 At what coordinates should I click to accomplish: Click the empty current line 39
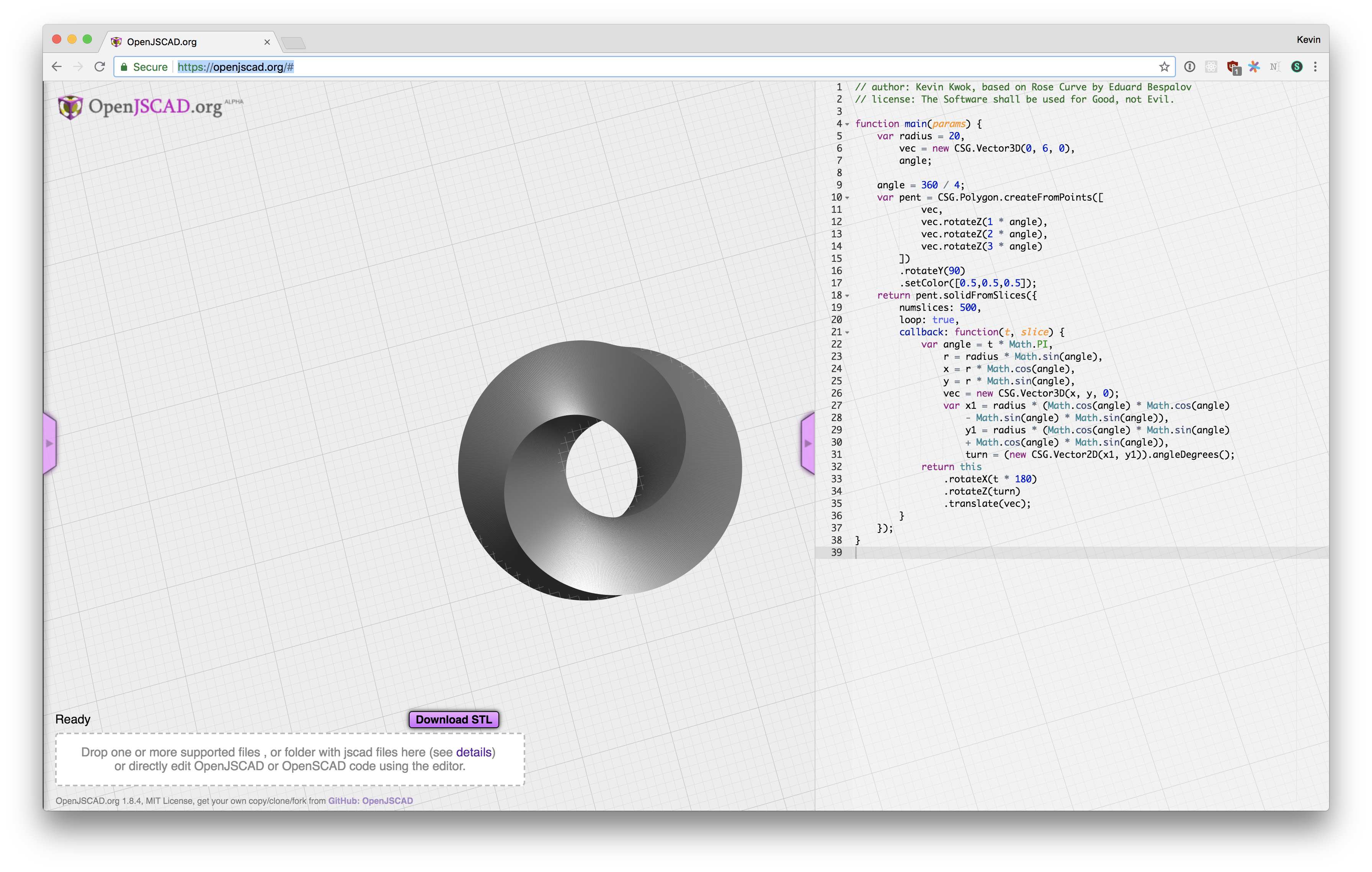[x=1091, y=552]
